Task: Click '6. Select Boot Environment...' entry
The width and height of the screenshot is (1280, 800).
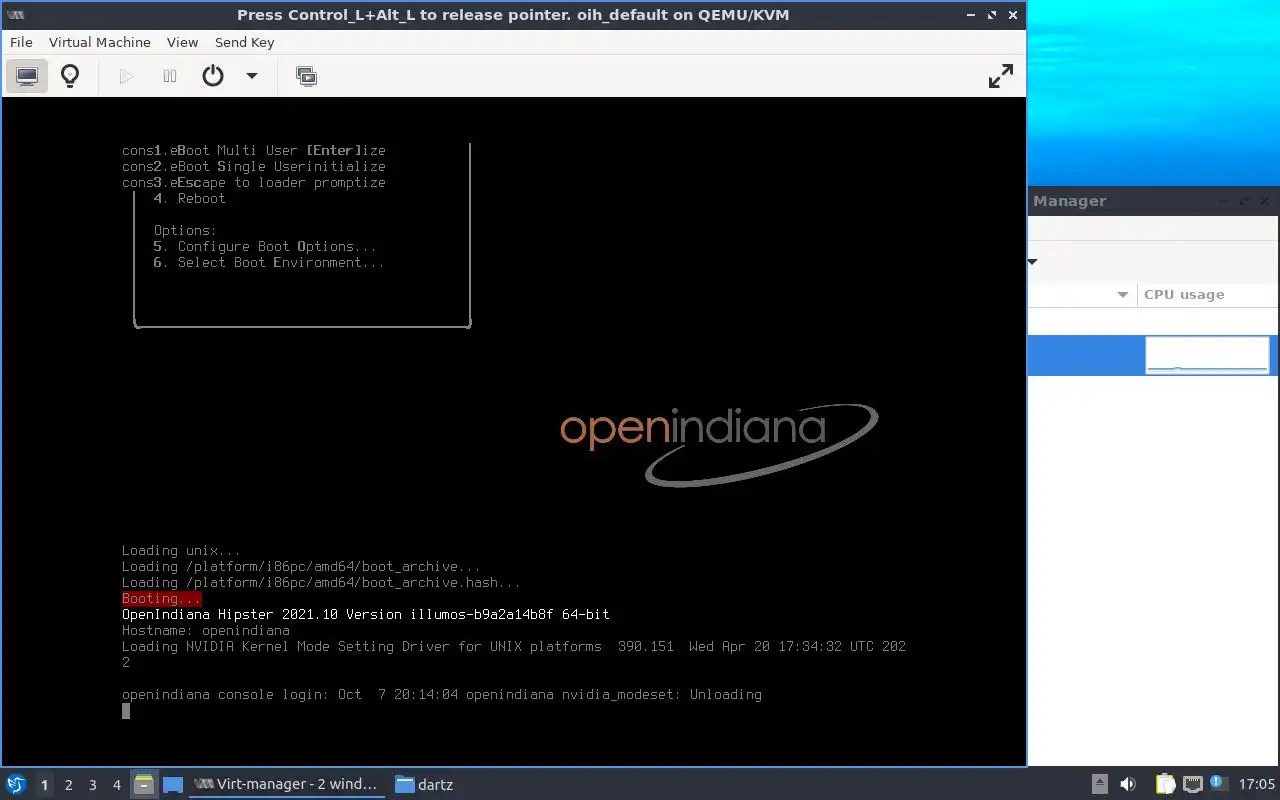Action: (x=269, y=262)
